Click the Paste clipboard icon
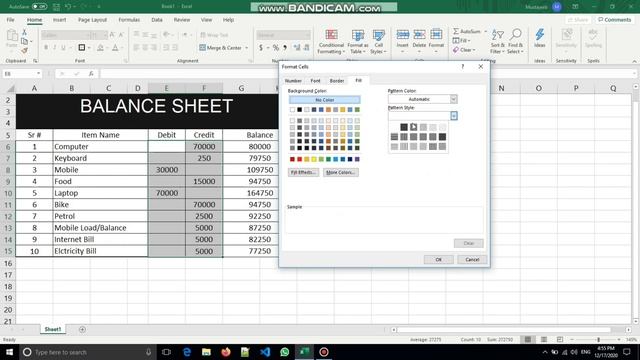Viewport: 640px width, 360px height. pos(12,36)
